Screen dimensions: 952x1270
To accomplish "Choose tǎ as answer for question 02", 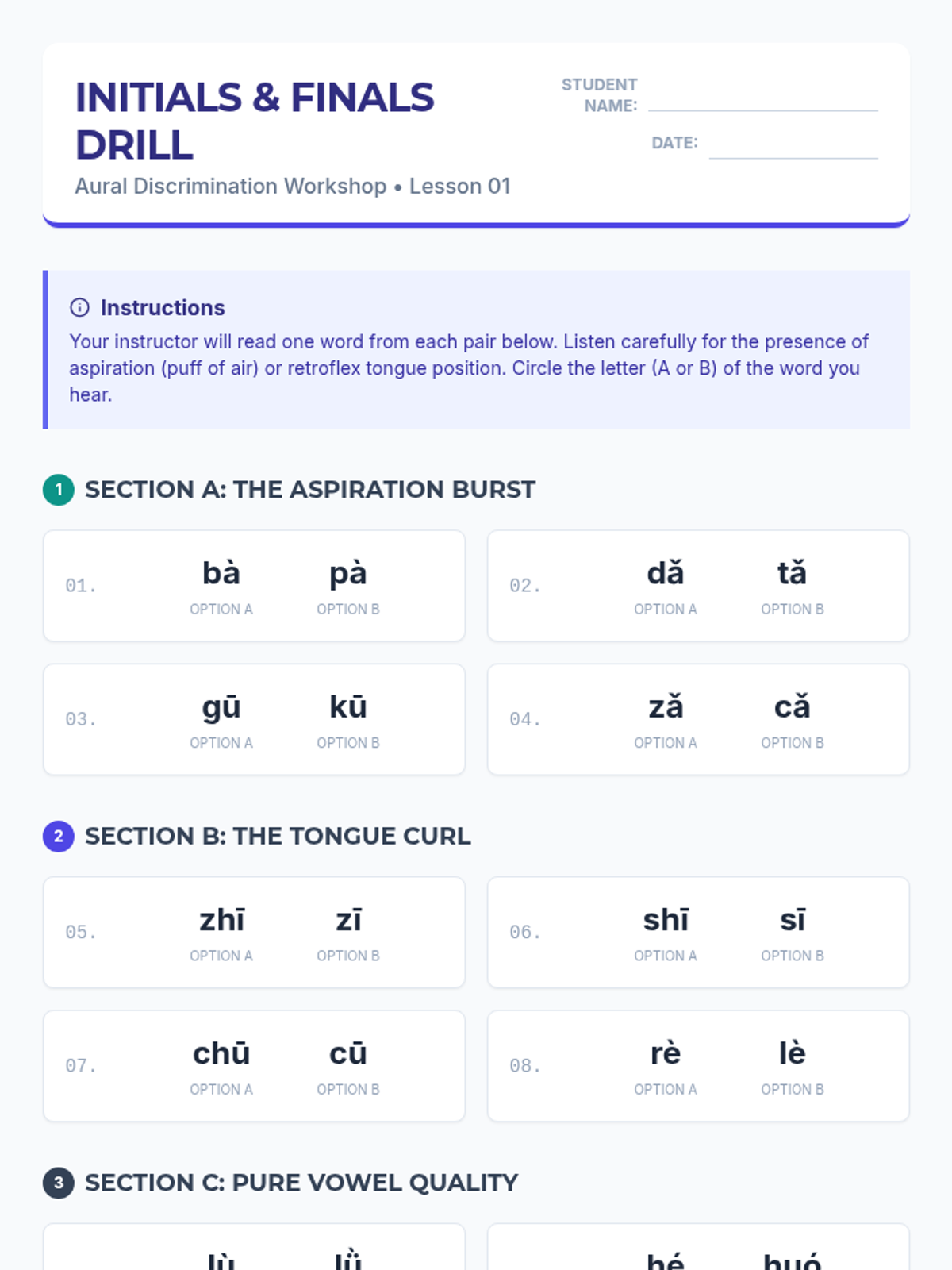I will pos(792,585).
